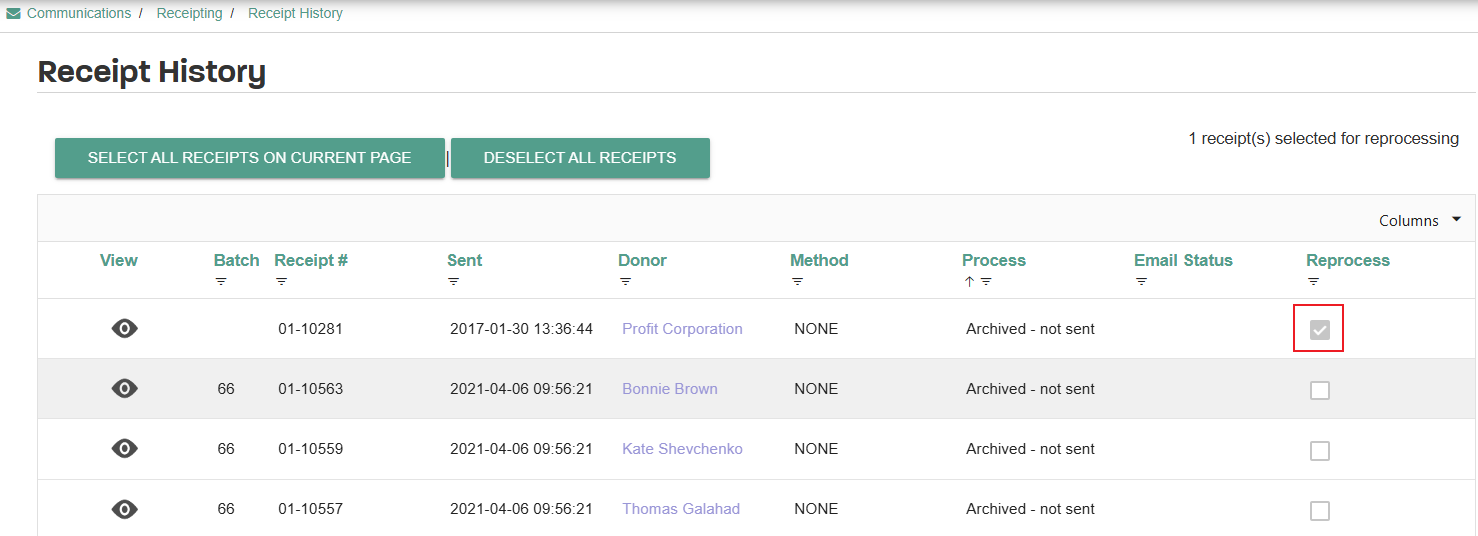Check Reprocess box for Kate Shevchenko
The height and width of the screenshot is (536, 1478).
pyautogui.click(x=1320, y=451)
